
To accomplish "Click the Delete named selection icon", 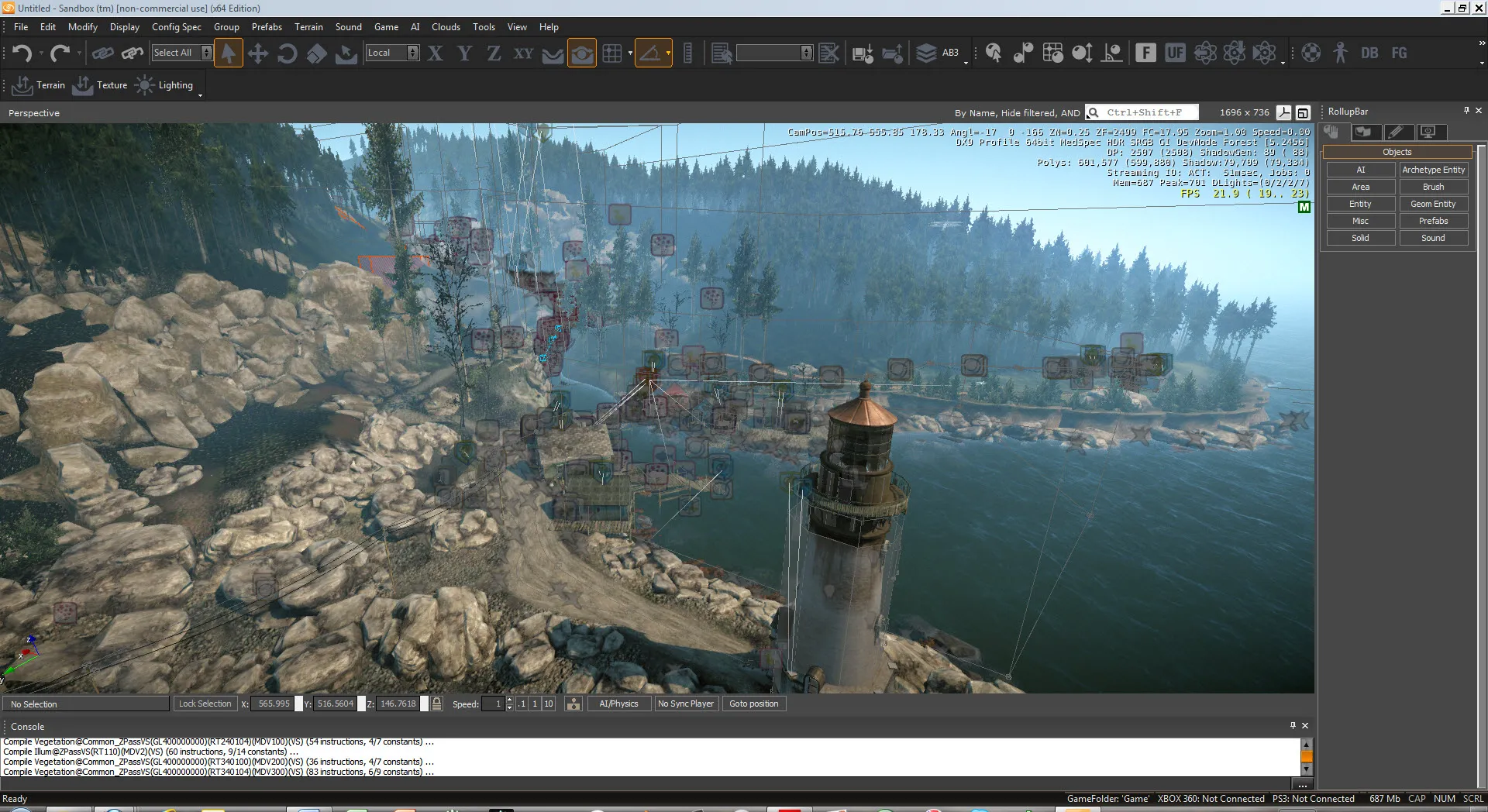I will (x=828, y=53).
